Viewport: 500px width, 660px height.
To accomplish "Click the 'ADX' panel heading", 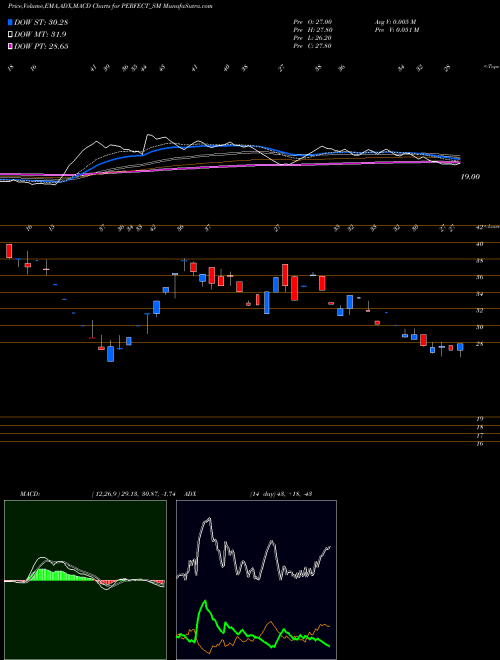I will [191, 493].
